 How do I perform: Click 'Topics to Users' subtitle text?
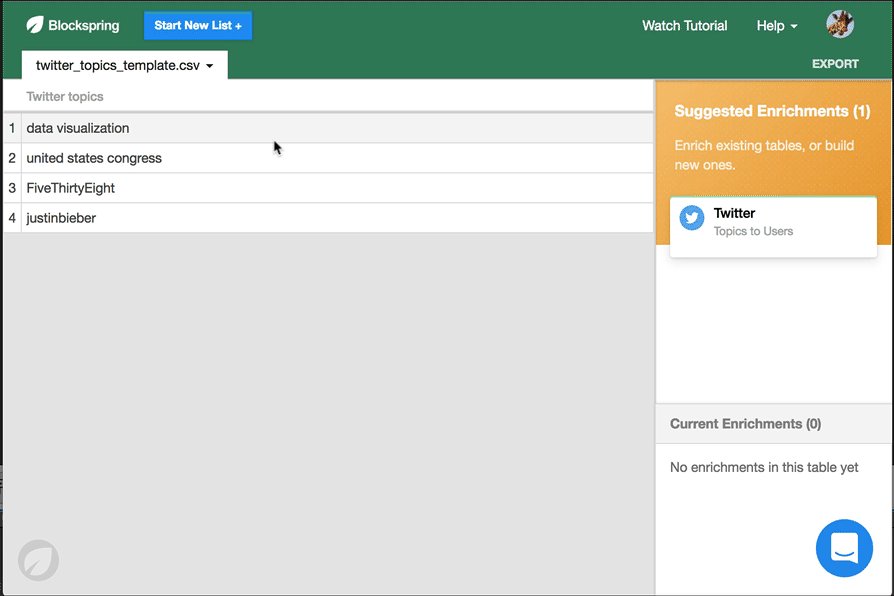[753, 231]
